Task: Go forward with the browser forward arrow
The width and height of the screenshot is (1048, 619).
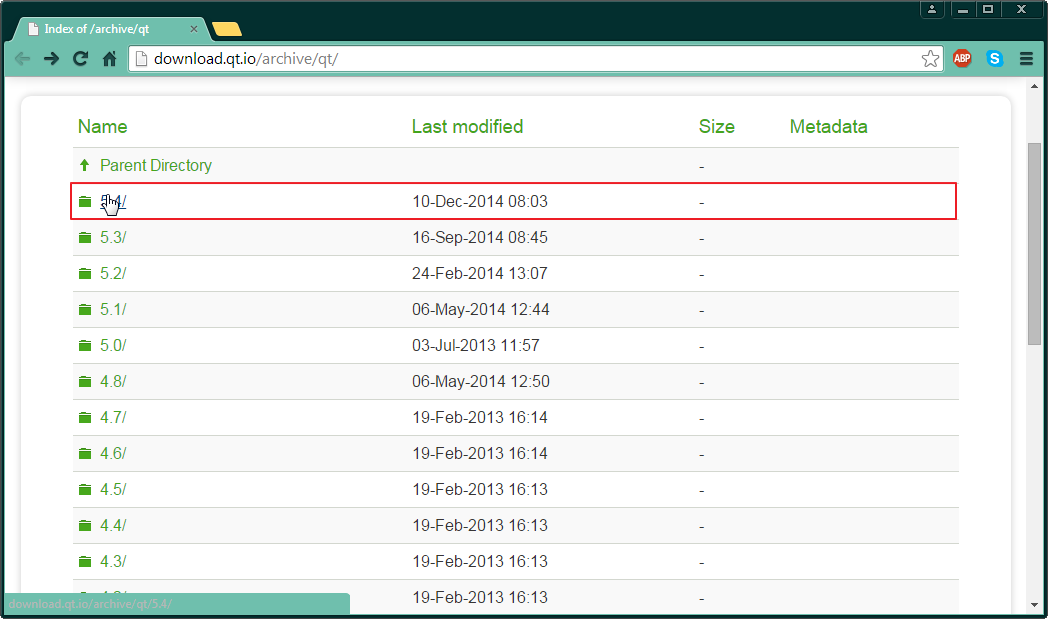Action: 51,59
